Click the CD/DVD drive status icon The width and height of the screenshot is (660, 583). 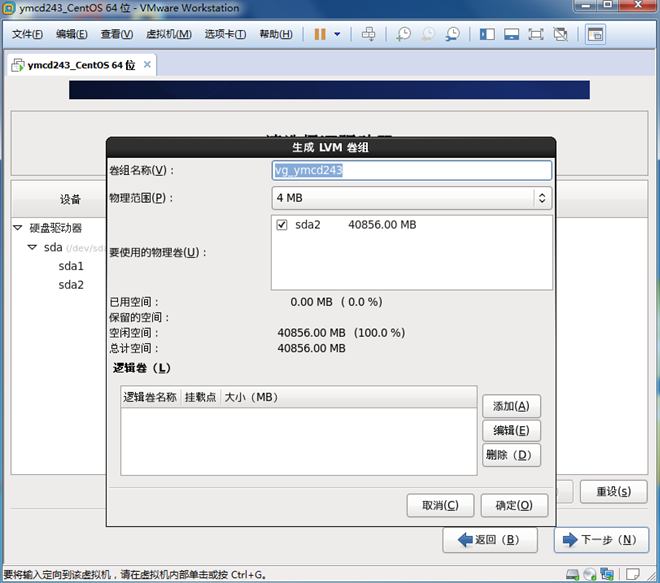point(590,574)
